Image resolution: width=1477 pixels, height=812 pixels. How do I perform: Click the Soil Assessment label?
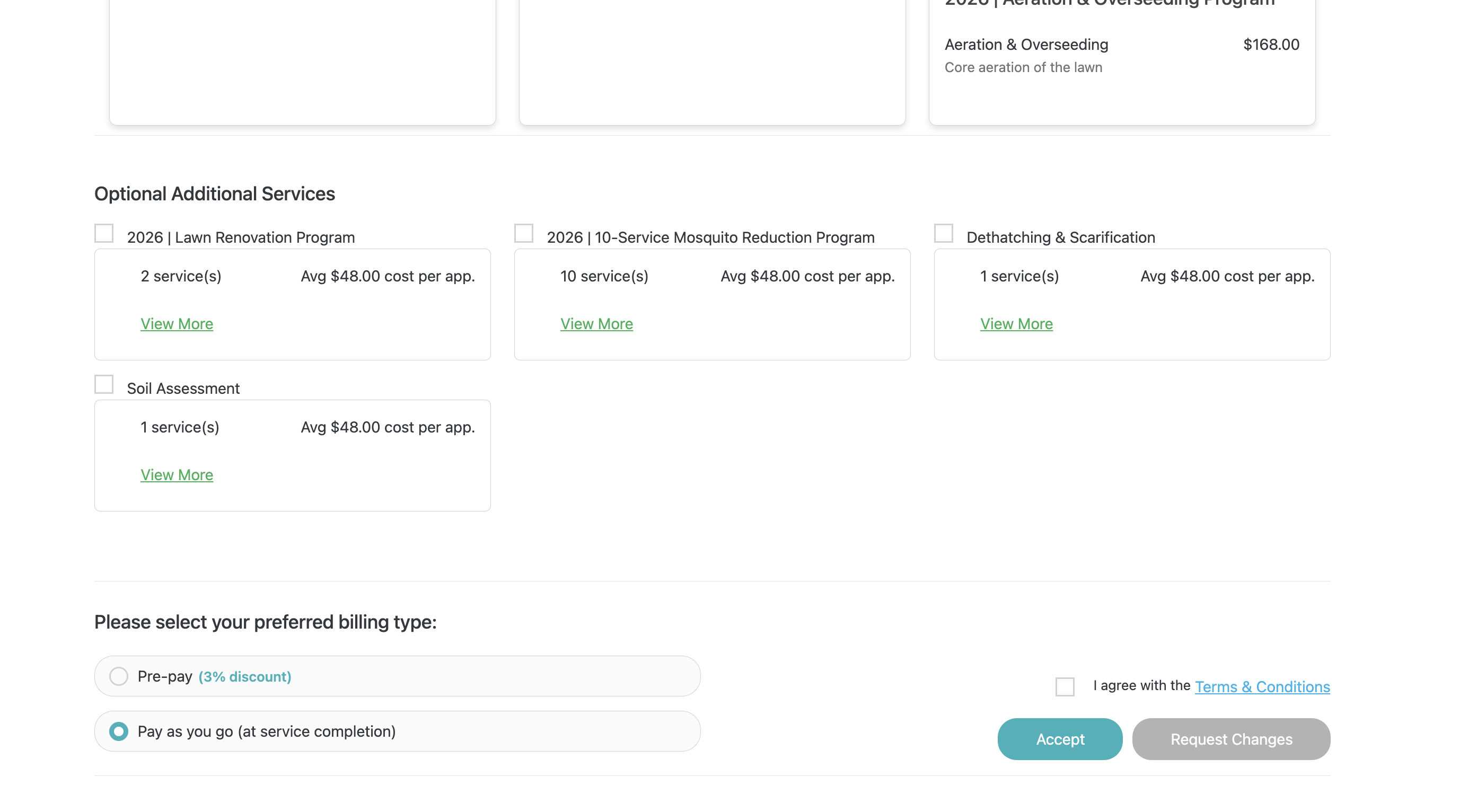(x=183, y=389)
